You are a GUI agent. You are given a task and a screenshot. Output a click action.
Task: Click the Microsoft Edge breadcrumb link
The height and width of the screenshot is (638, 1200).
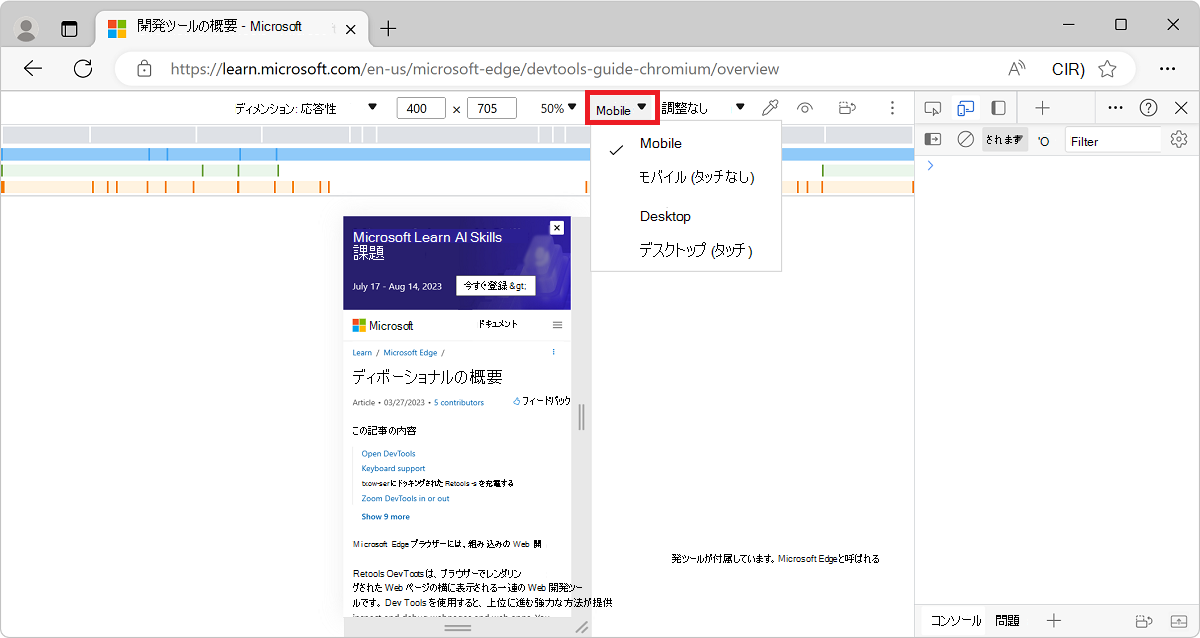click(410, 352)
